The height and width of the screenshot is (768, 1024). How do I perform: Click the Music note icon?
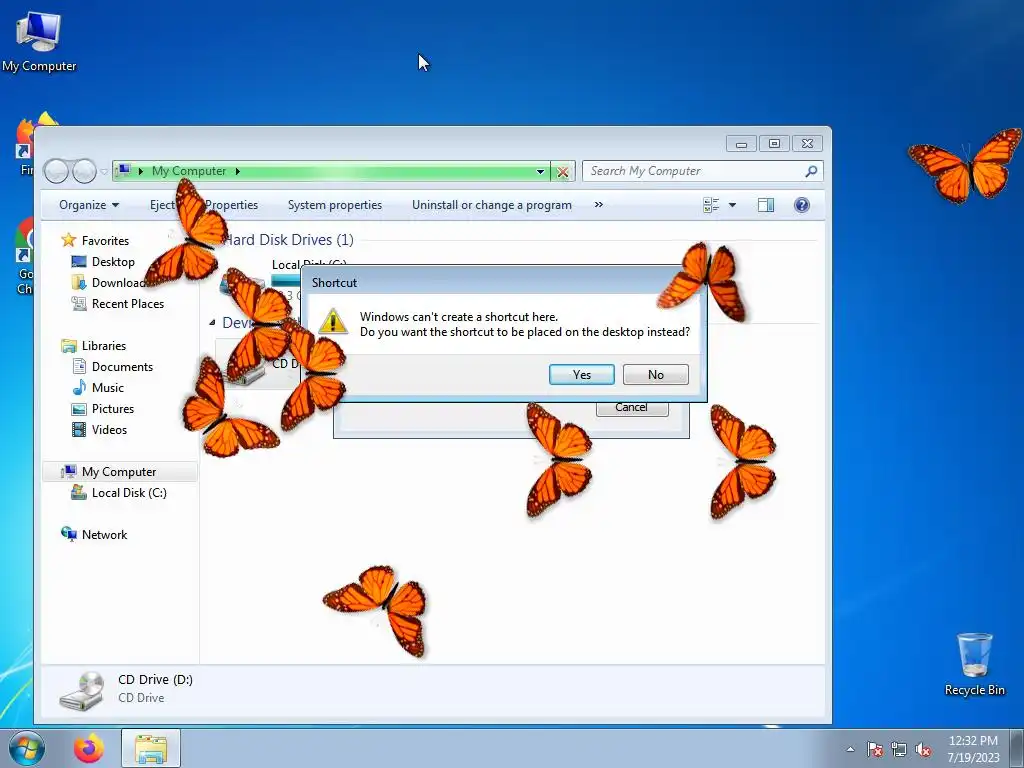(x=78, y=387)
